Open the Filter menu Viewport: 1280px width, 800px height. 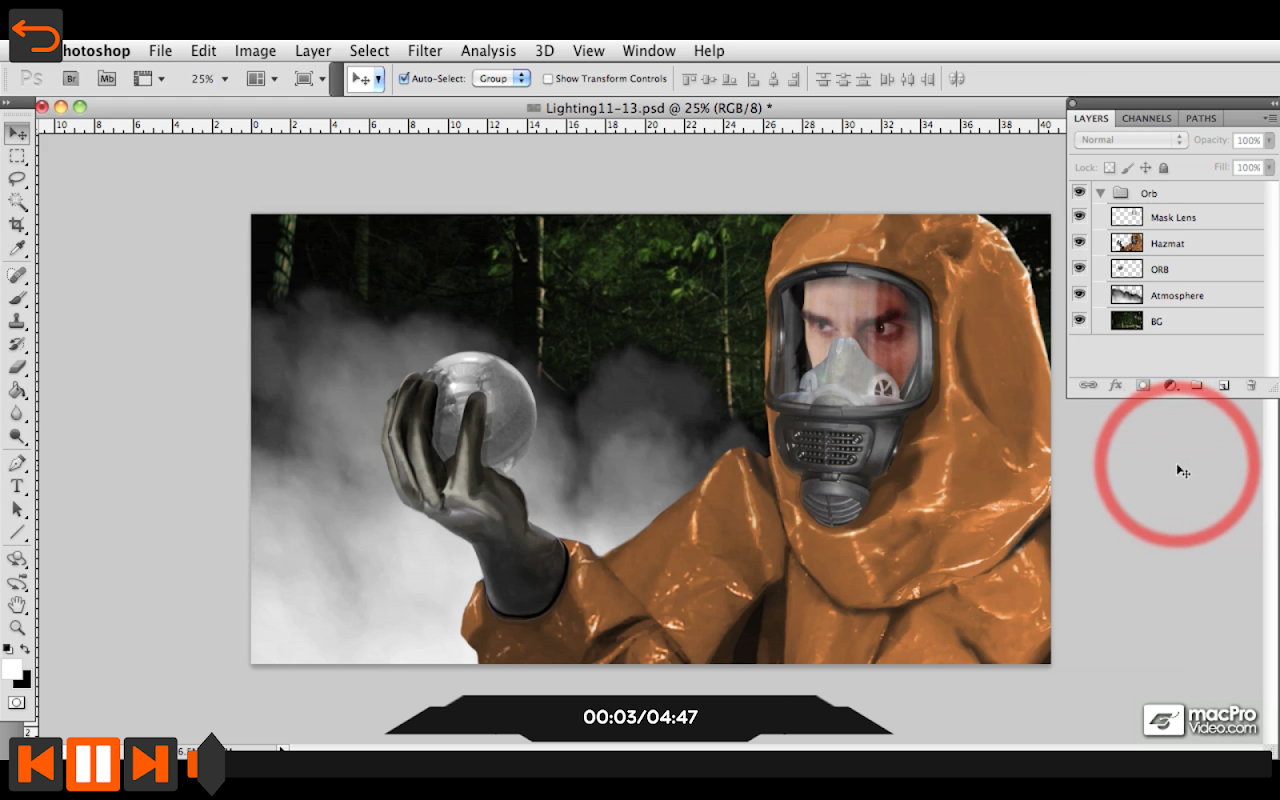[x=424, y=51]
